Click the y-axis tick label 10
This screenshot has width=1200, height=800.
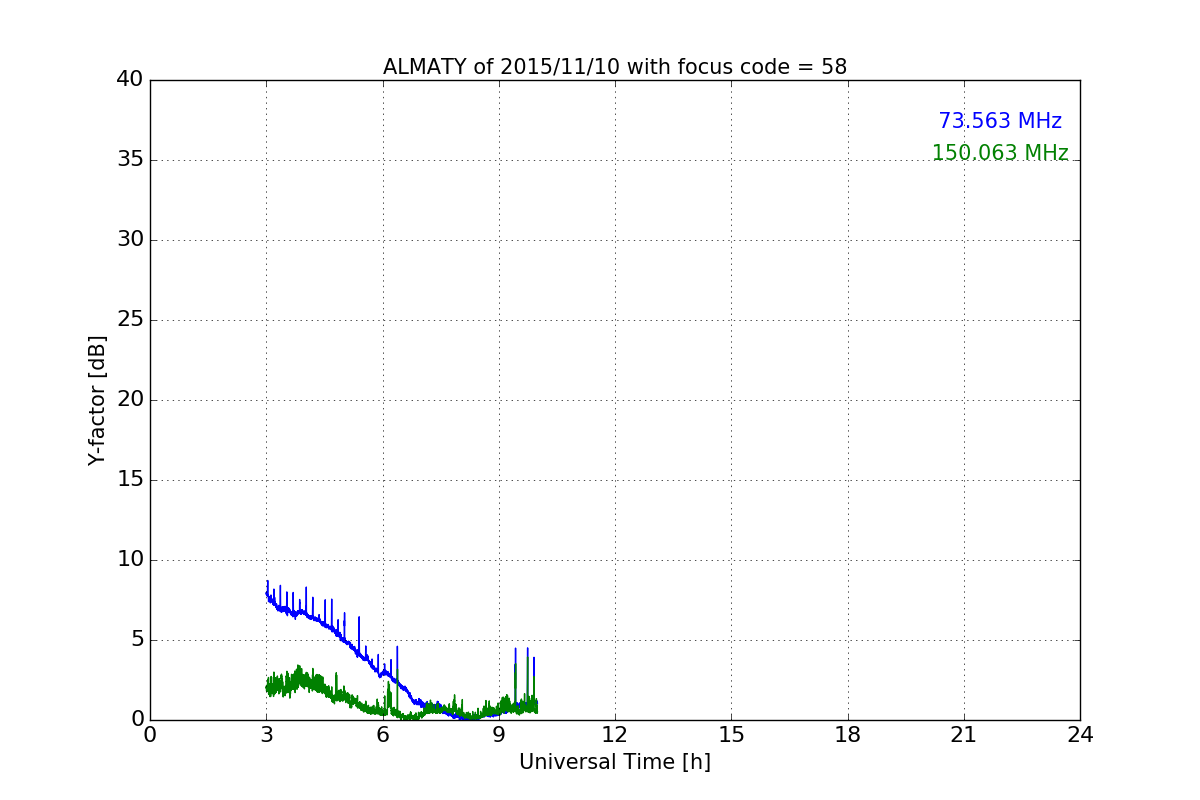(x=130, y=560)
